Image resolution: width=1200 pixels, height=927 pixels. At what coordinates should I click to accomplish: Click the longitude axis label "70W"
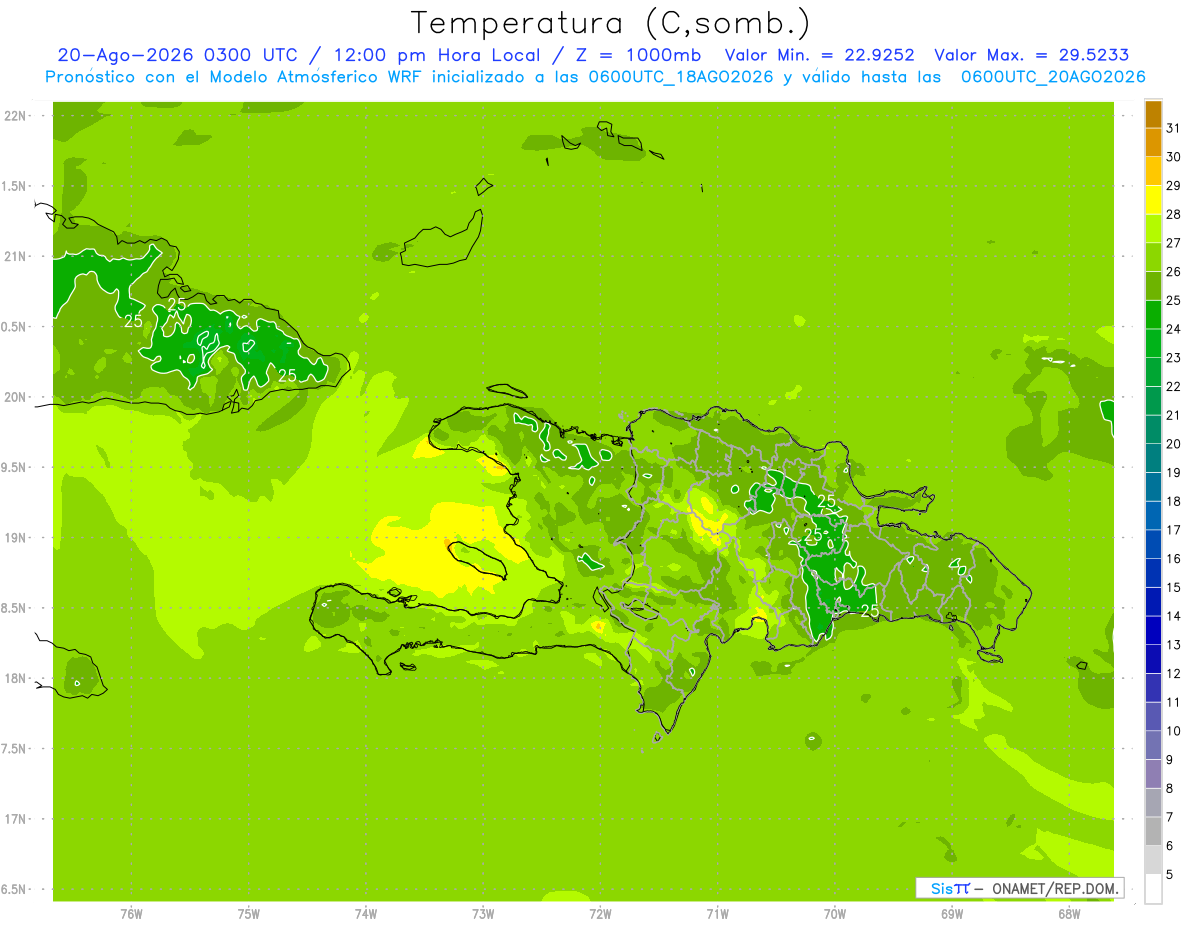click(x=835, y=914)
